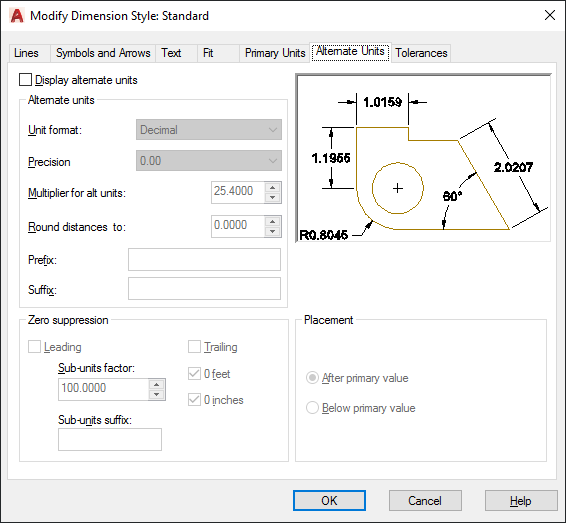Screen dimensions: 566x523
Task: Increase Multiplier for alt units with up arrow
Action: [x=273, y=187]
